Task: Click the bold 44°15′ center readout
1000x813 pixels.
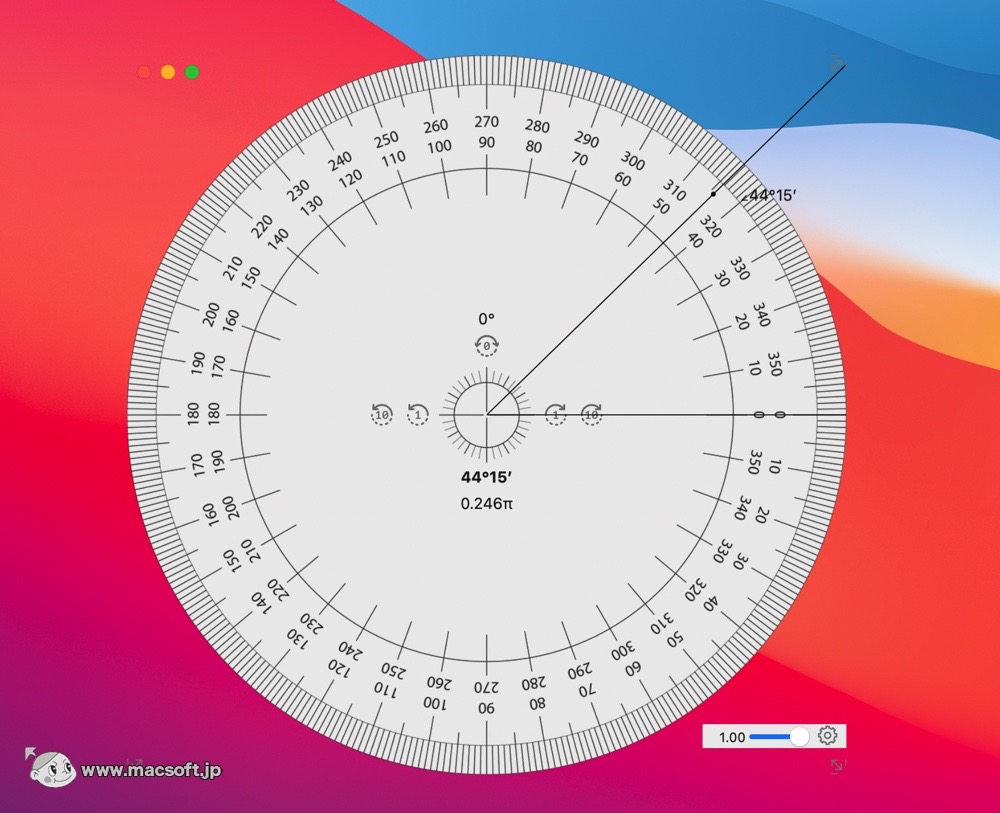Action: point(486,477)
